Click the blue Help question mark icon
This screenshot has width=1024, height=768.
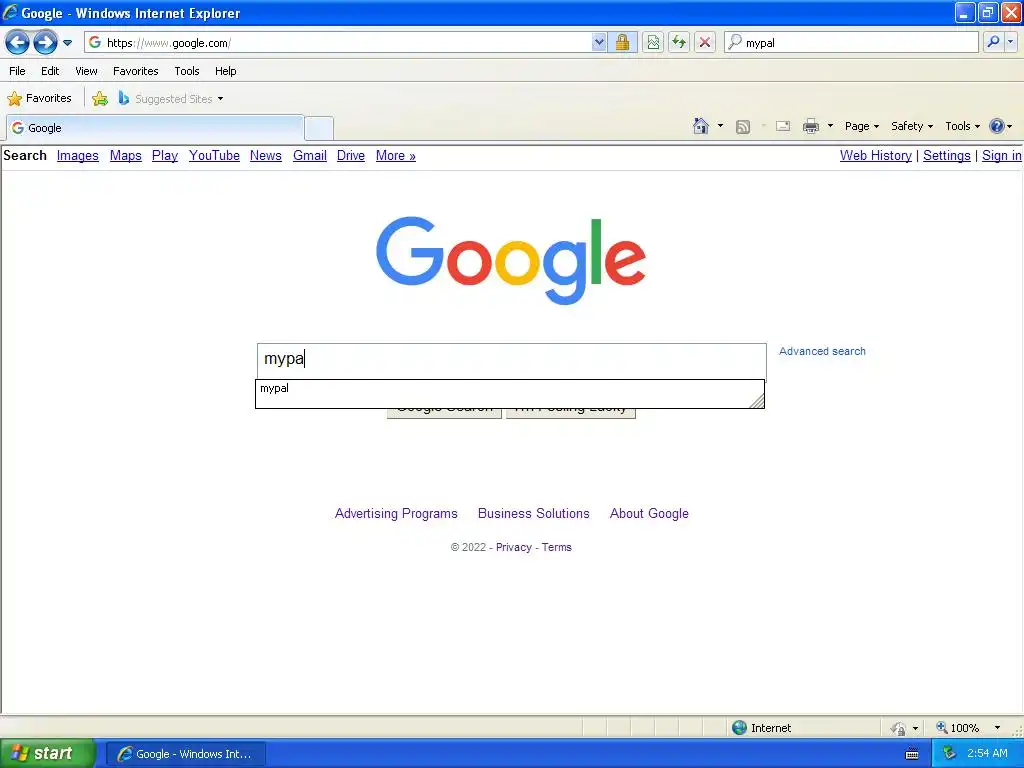(997, 126)
